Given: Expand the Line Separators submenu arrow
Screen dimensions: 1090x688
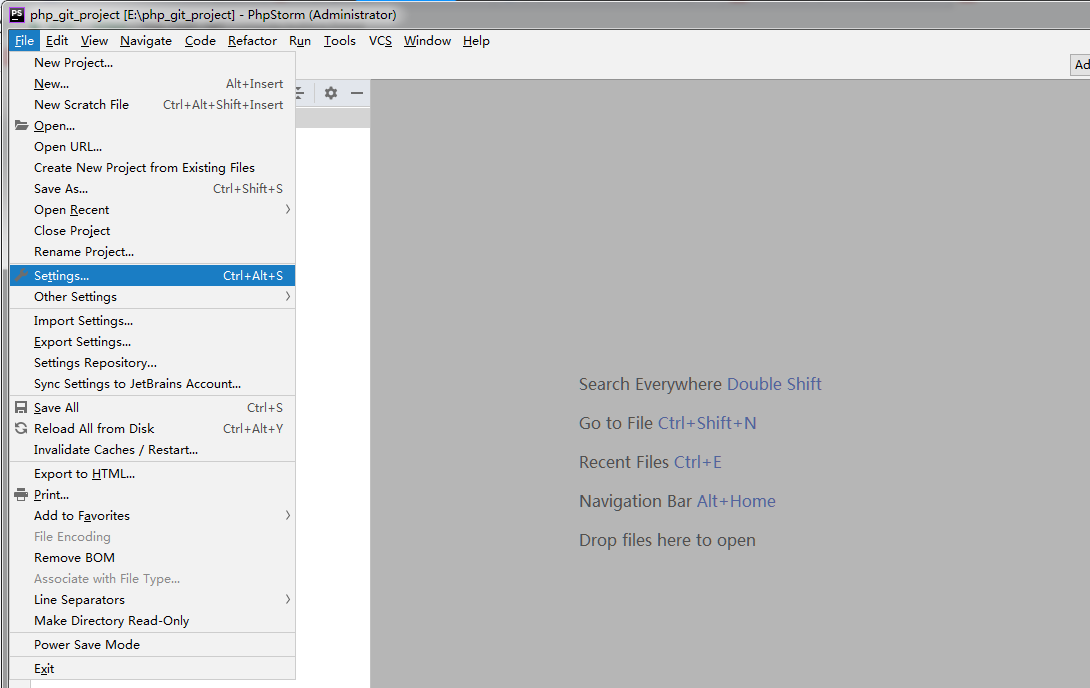Looking at the screenshot, I should click(x=287, y=600).
